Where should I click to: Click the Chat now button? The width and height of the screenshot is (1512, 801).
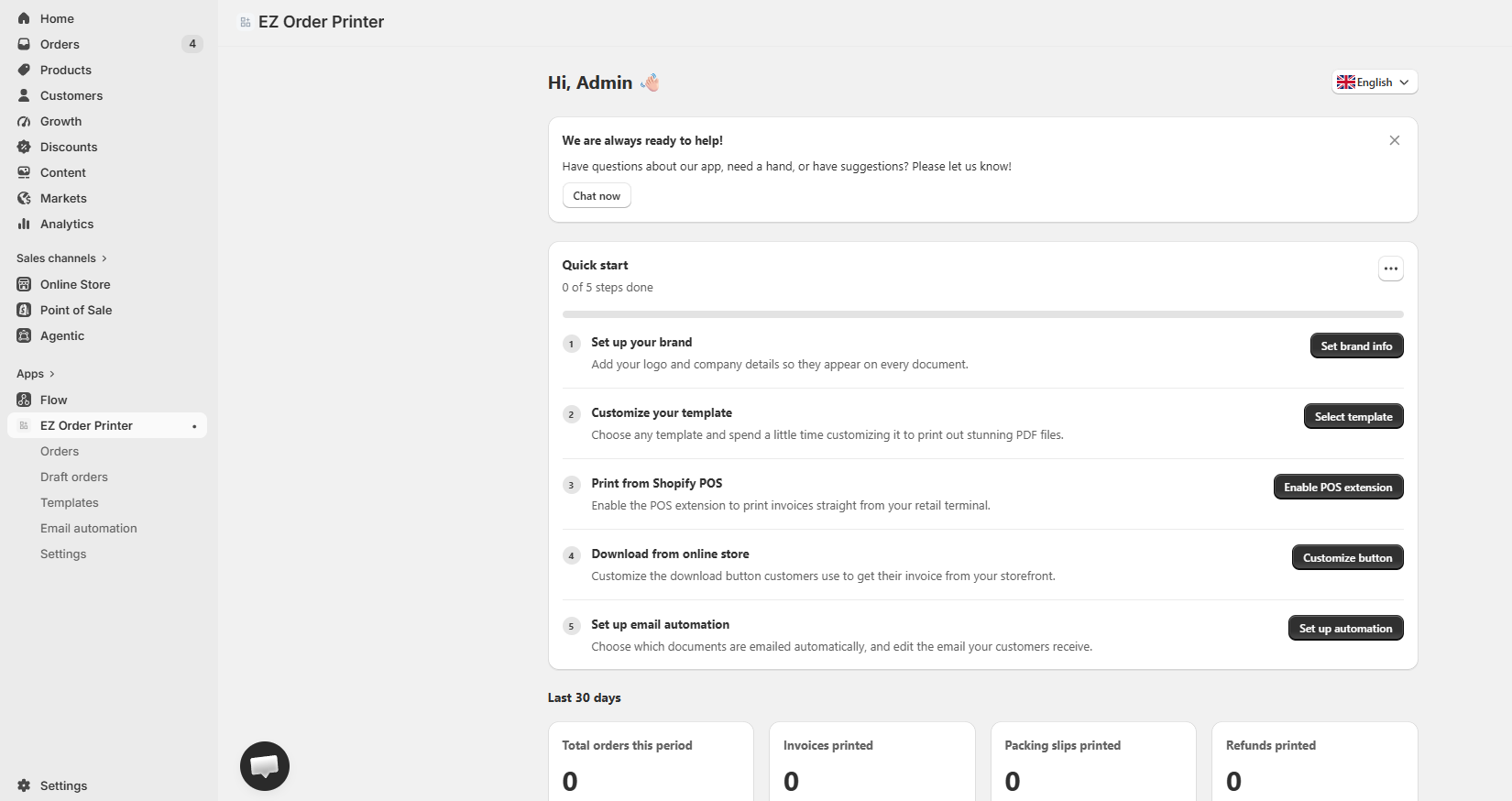[597, 196]
